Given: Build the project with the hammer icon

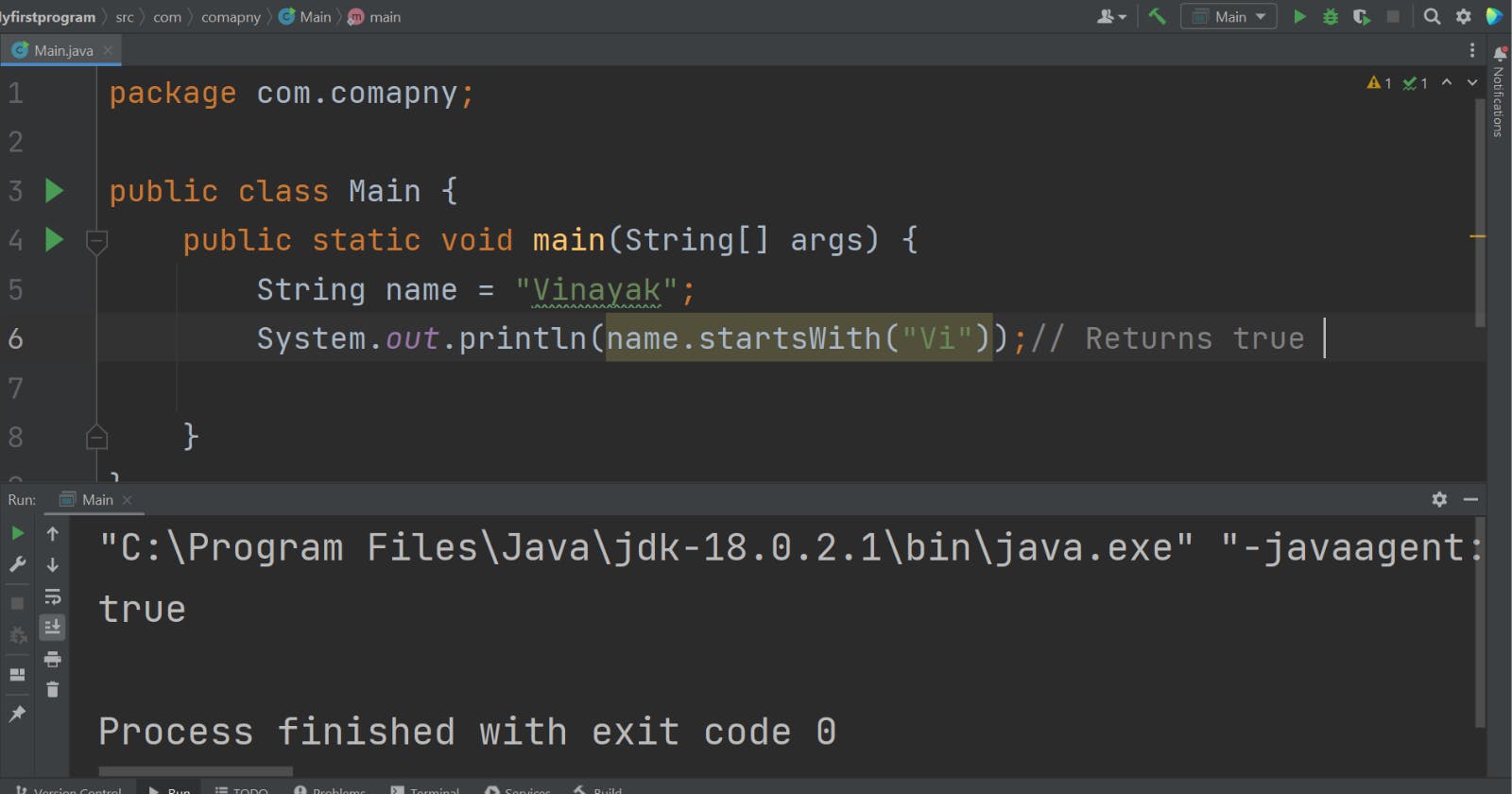Looking at the screenshot, I should click(1158, 16).
